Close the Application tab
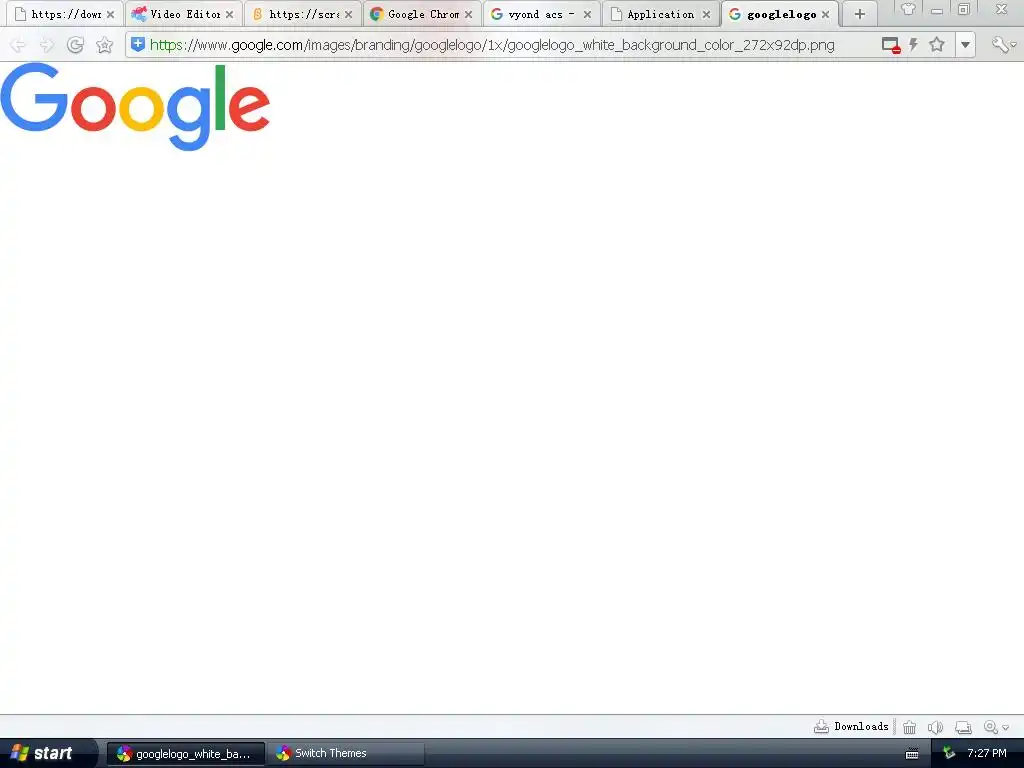 706,14
